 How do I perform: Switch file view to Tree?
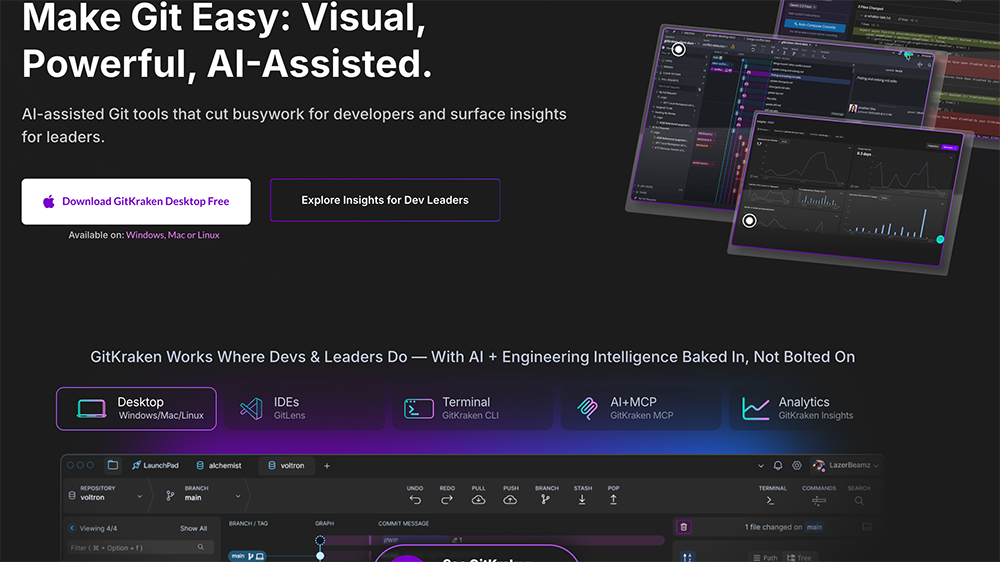(x=800, y=558)
